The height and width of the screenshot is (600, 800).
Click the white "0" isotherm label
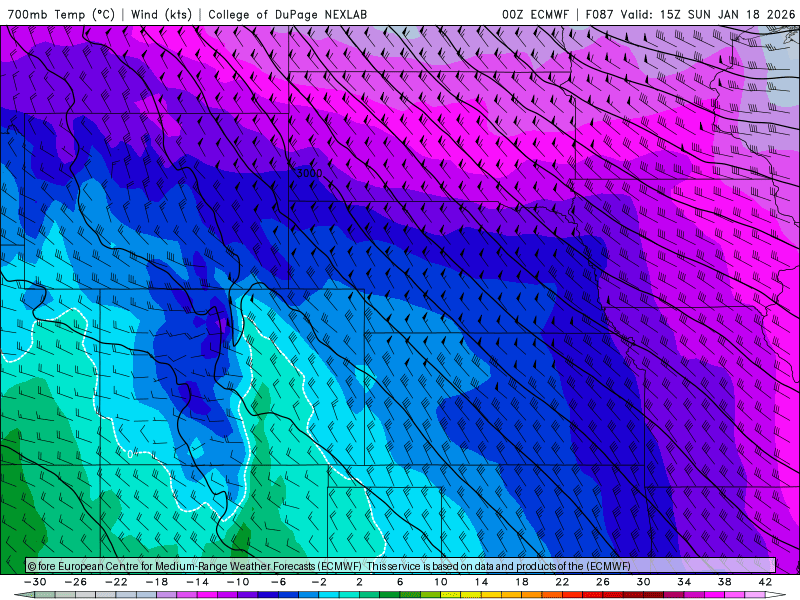pyautogui.click(x=132, y=454)
